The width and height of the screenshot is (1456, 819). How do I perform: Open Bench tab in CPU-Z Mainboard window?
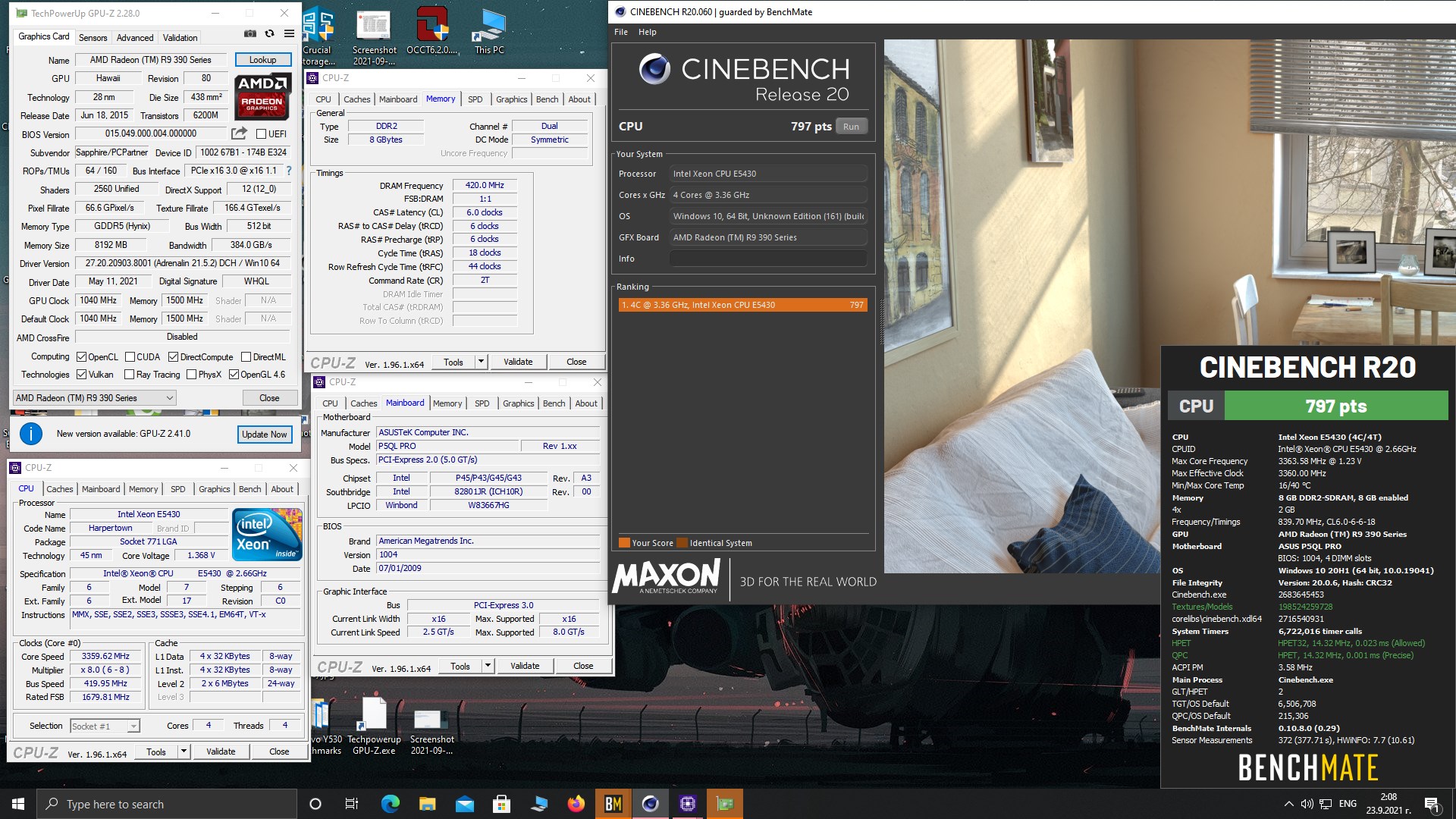coord(554,403)
